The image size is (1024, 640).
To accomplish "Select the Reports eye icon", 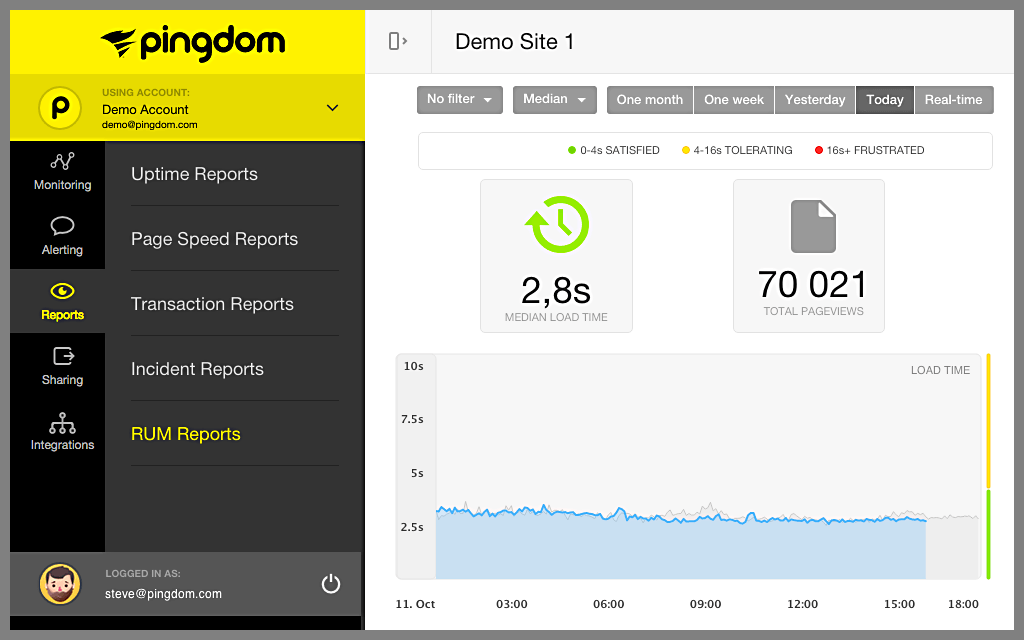I will coord(63,291).
